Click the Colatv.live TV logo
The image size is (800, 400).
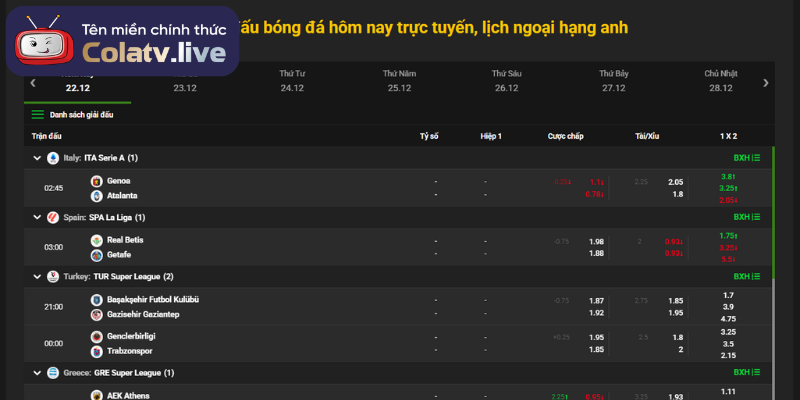pos(41,42)
